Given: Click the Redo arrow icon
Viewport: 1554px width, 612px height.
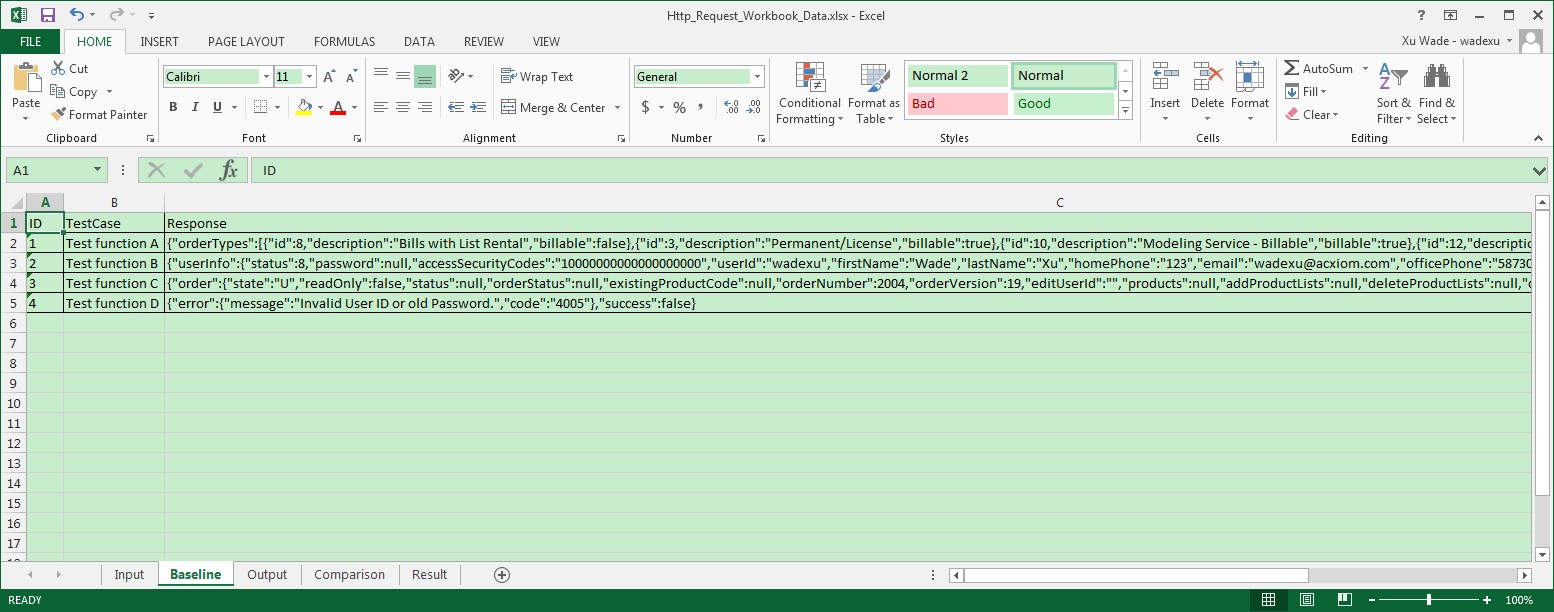Looking at the screenshot, I should 115,15.
